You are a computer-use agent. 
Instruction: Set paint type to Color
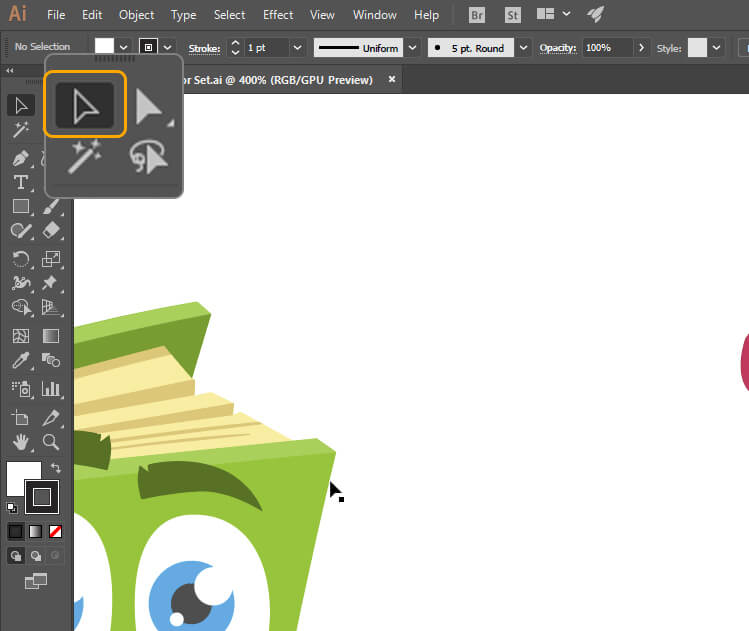point(15,531)
